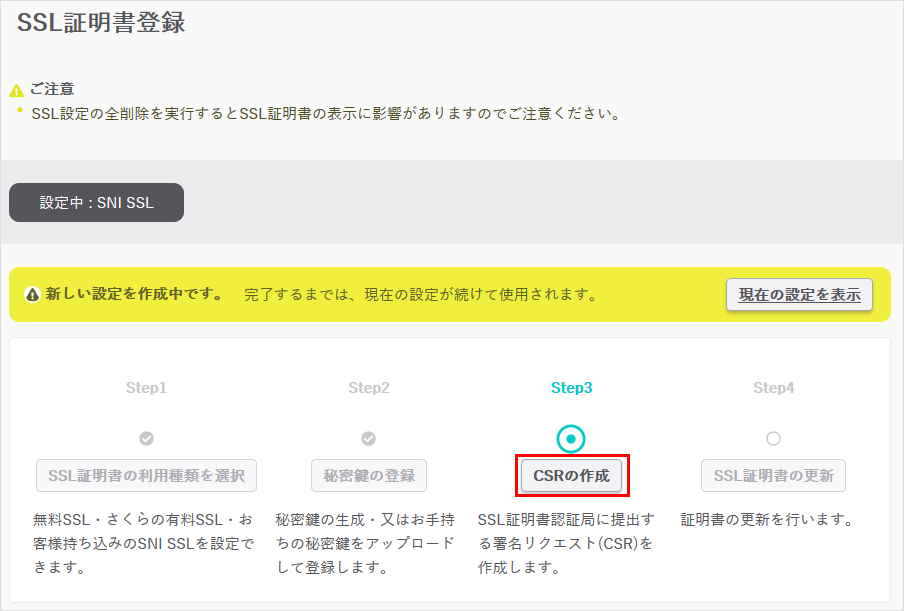Click the SSL証明書の更新 button
904x611 pixels.
[774, 475]
